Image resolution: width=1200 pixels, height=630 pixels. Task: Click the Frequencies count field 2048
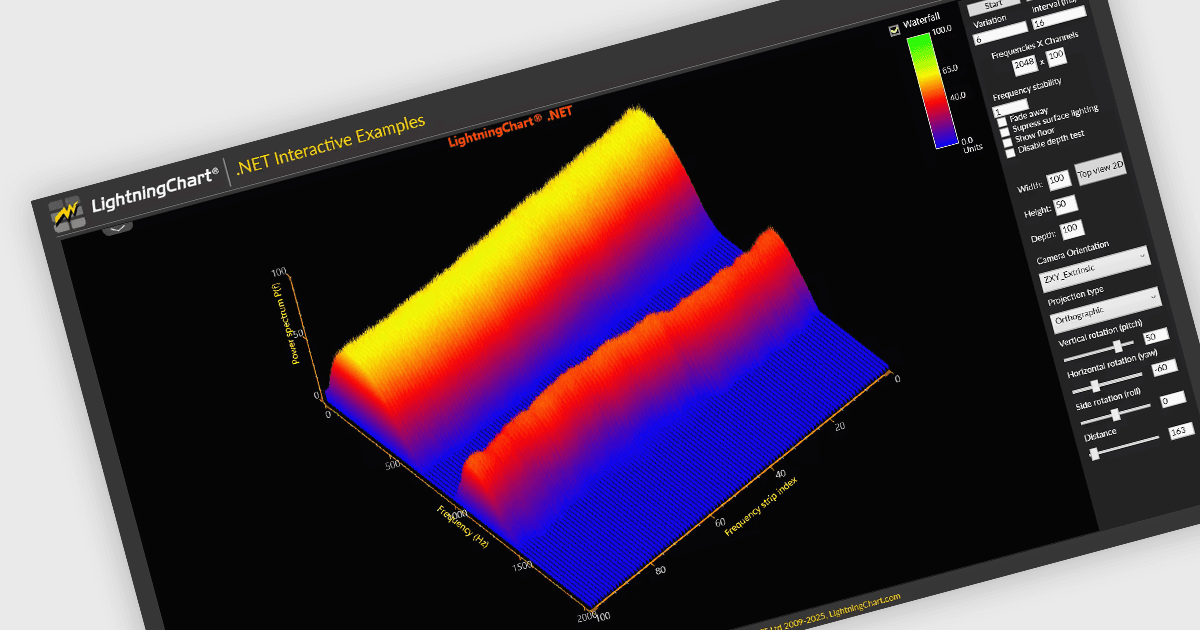tap(1025, 65)
